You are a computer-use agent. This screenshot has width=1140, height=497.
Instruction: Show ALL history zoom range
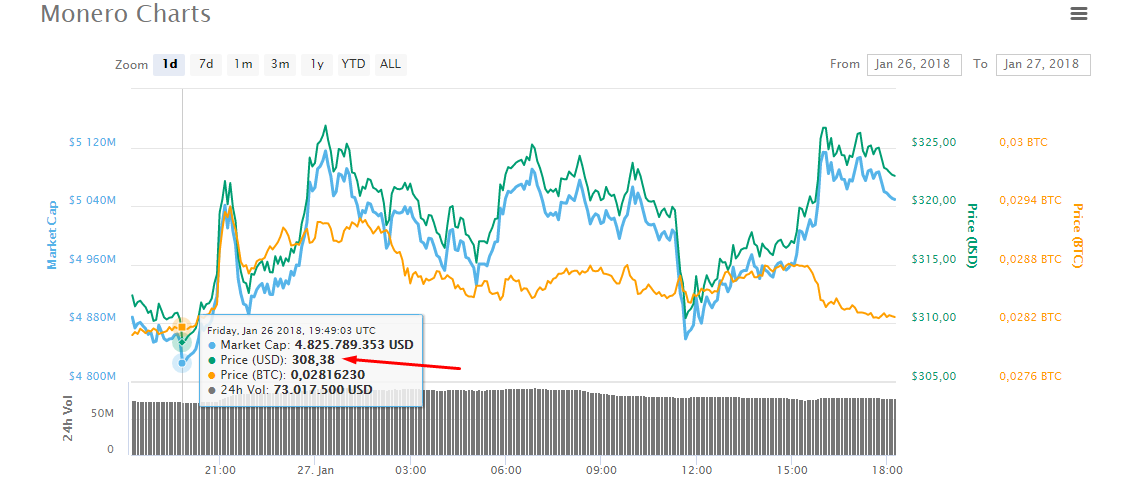click(390, 64)
